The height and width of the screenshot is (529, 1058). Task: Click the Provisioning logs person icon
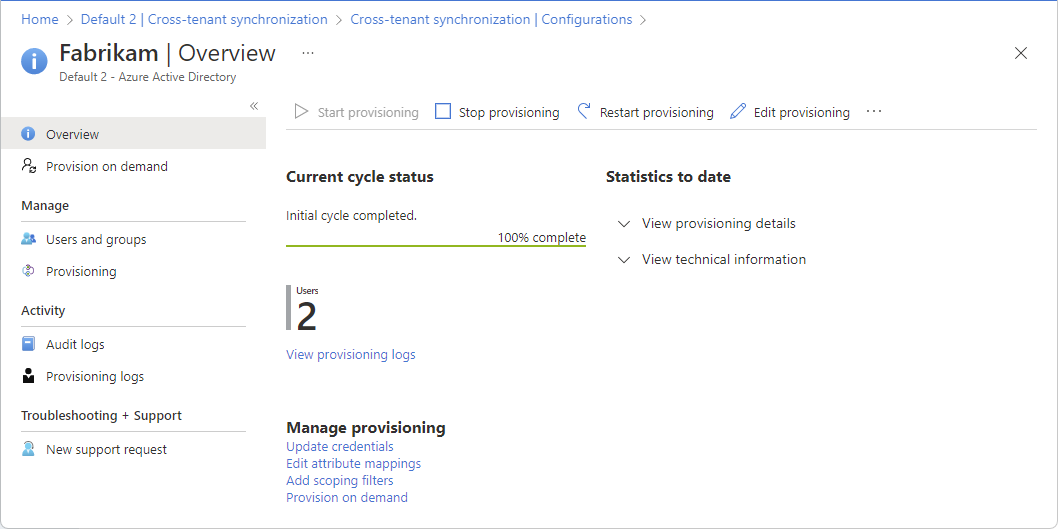click(x=28, y=376)
